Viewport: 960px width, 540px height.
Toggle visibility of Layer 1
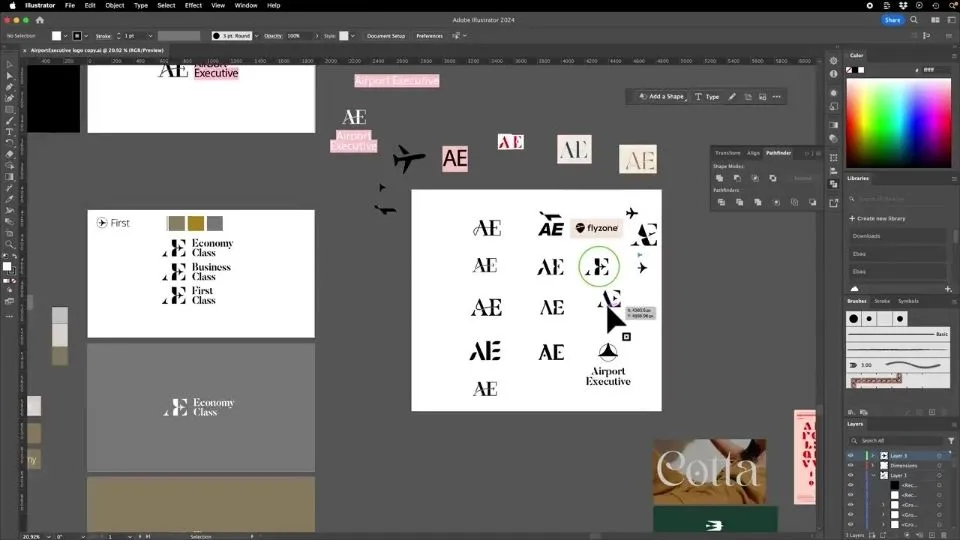click(850, 475)
